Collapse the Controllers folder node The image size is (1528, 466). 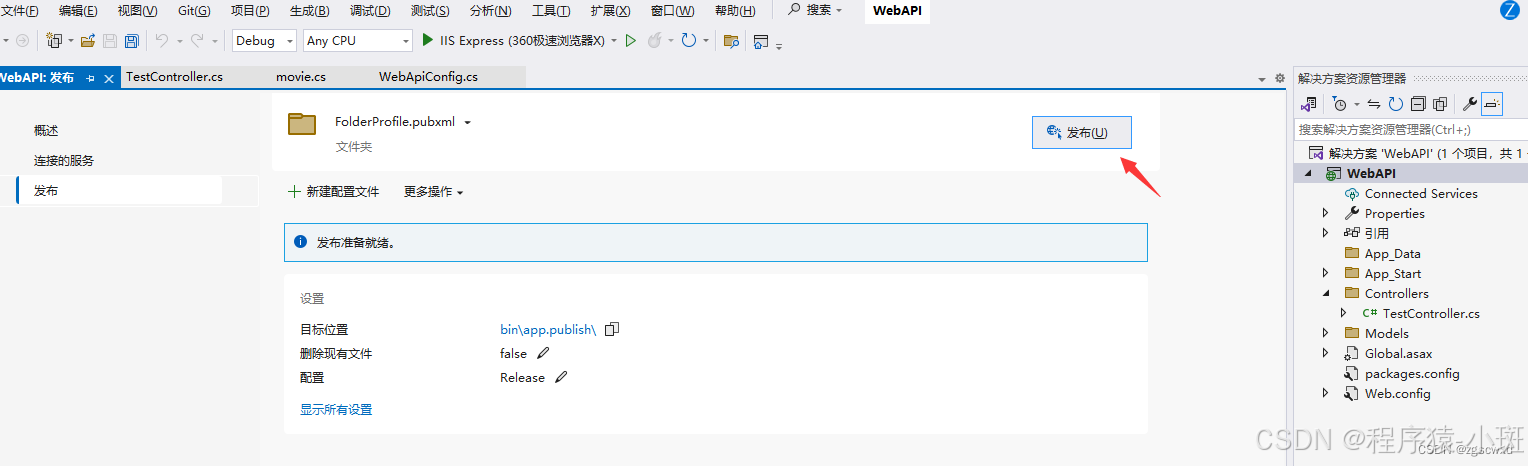1326,293
